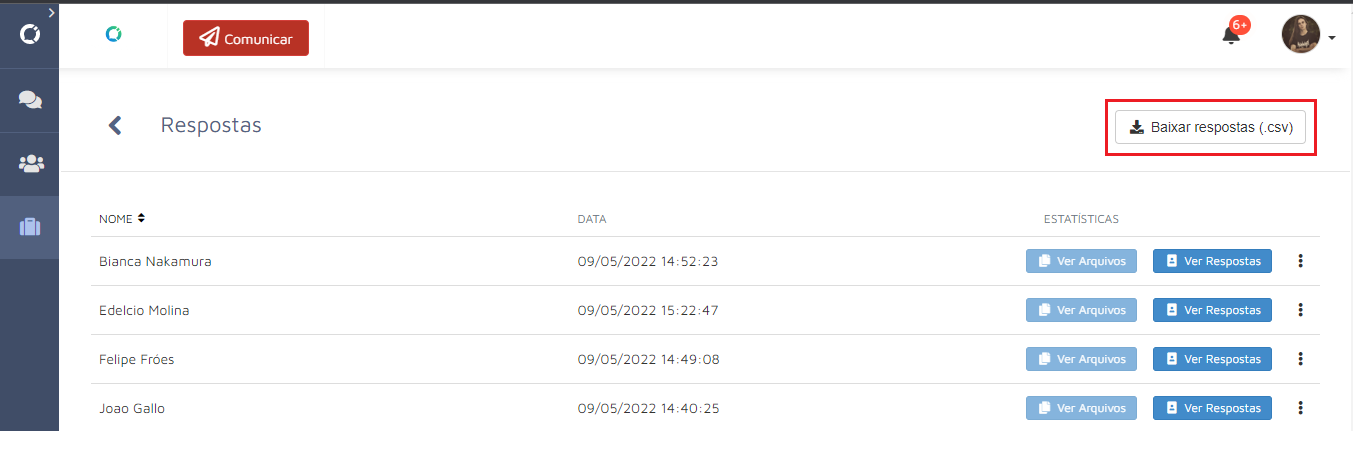Expand the sidebar with top chevron

(51, 11)
